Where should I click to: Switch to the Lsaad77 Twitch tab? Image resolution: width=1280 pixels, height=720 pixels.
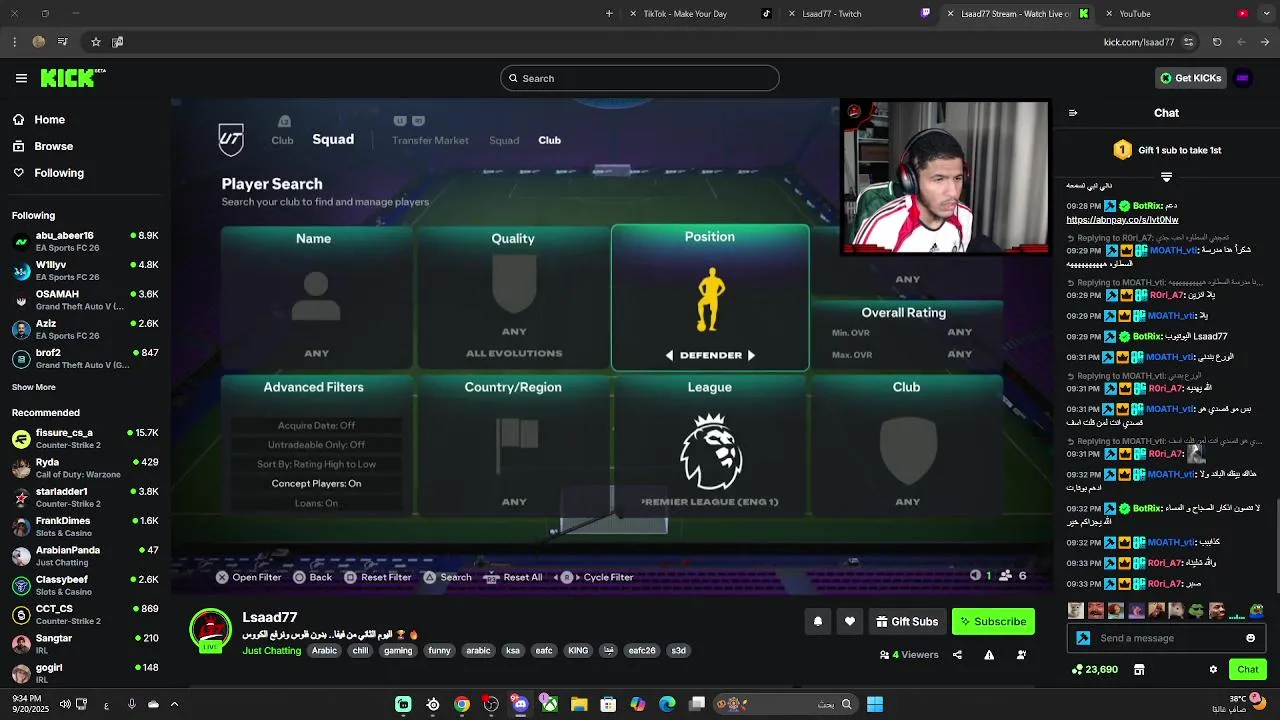tap(858, 14)
